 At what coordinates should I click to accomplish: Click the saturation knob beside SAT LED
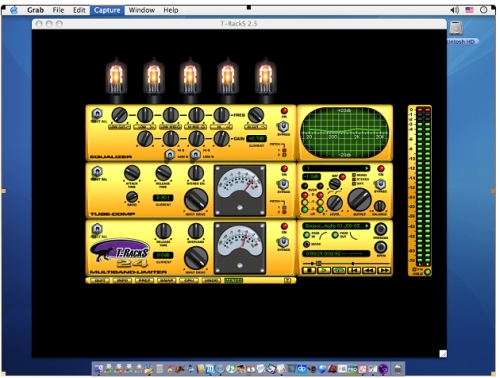[x=334, y=184]
